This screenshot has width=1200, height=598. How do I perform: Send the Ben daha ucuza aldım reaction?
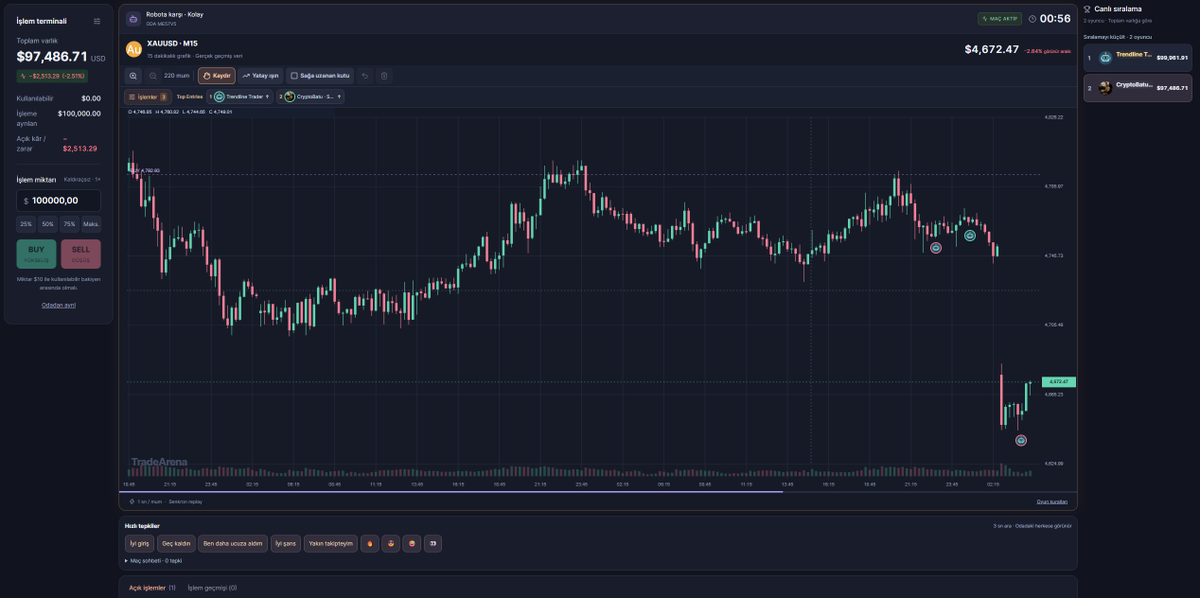click(233, 543)
